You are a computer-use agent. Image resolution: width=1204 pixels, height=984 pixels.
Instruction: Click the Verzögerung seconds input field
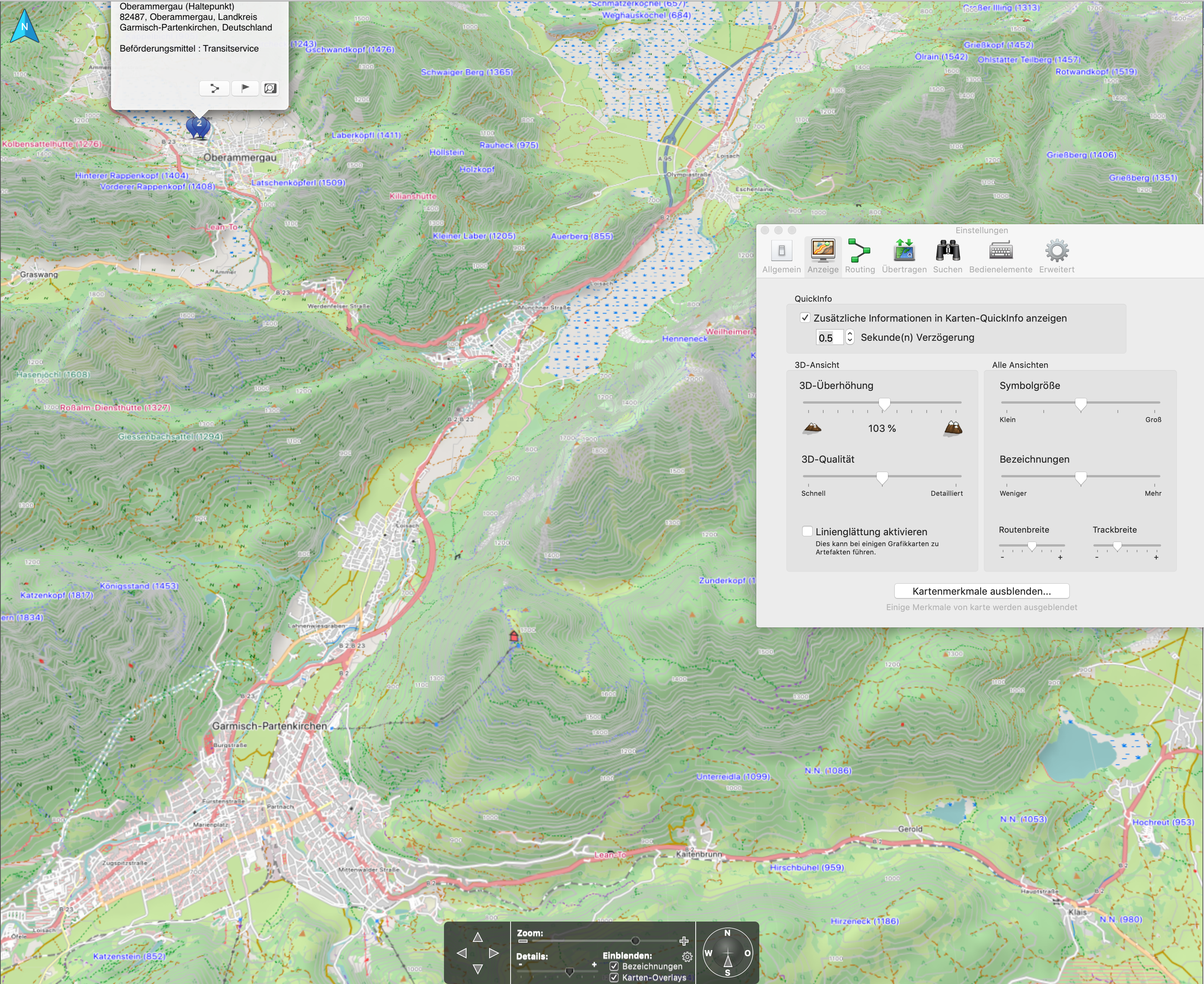coord(829,338)
